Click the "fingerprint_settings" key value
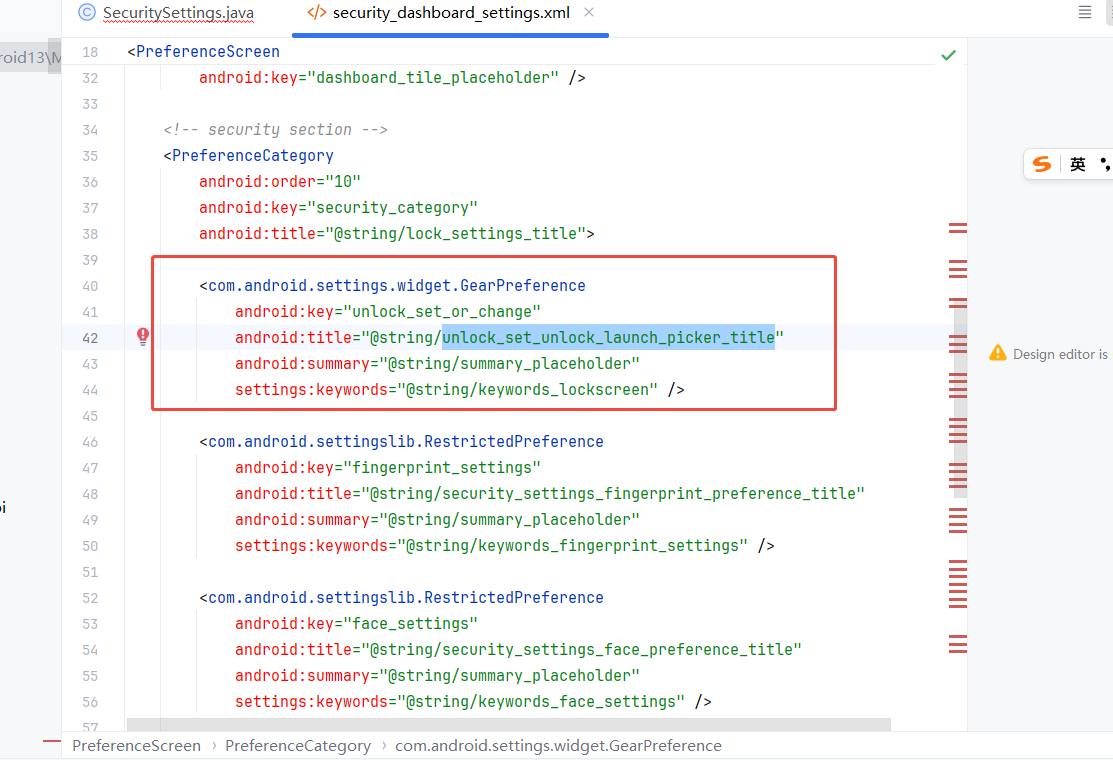The image size is (1113, 760). 442,468
